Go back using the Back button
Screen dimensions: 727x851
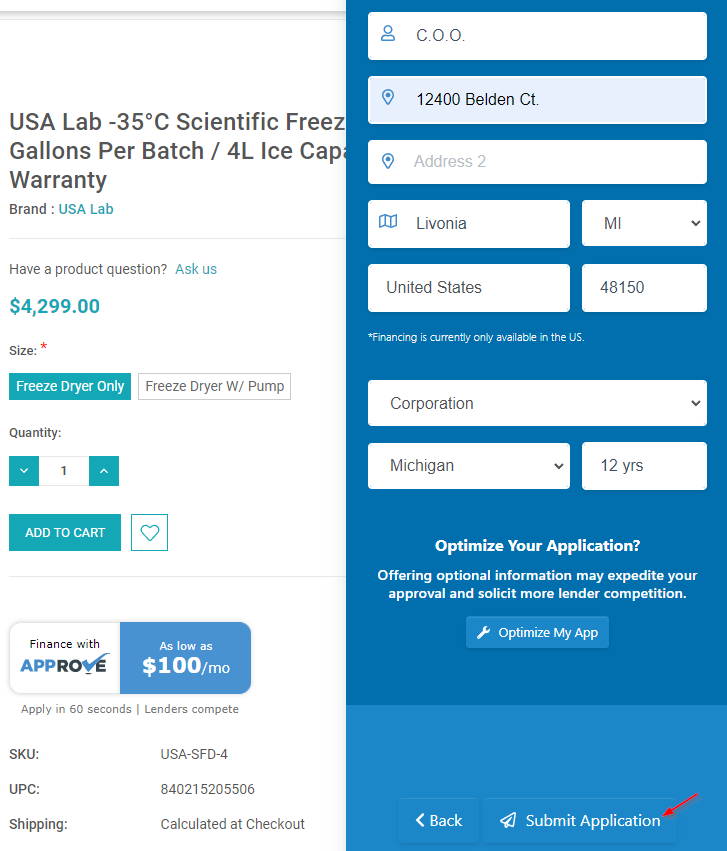tap(439, 820)
